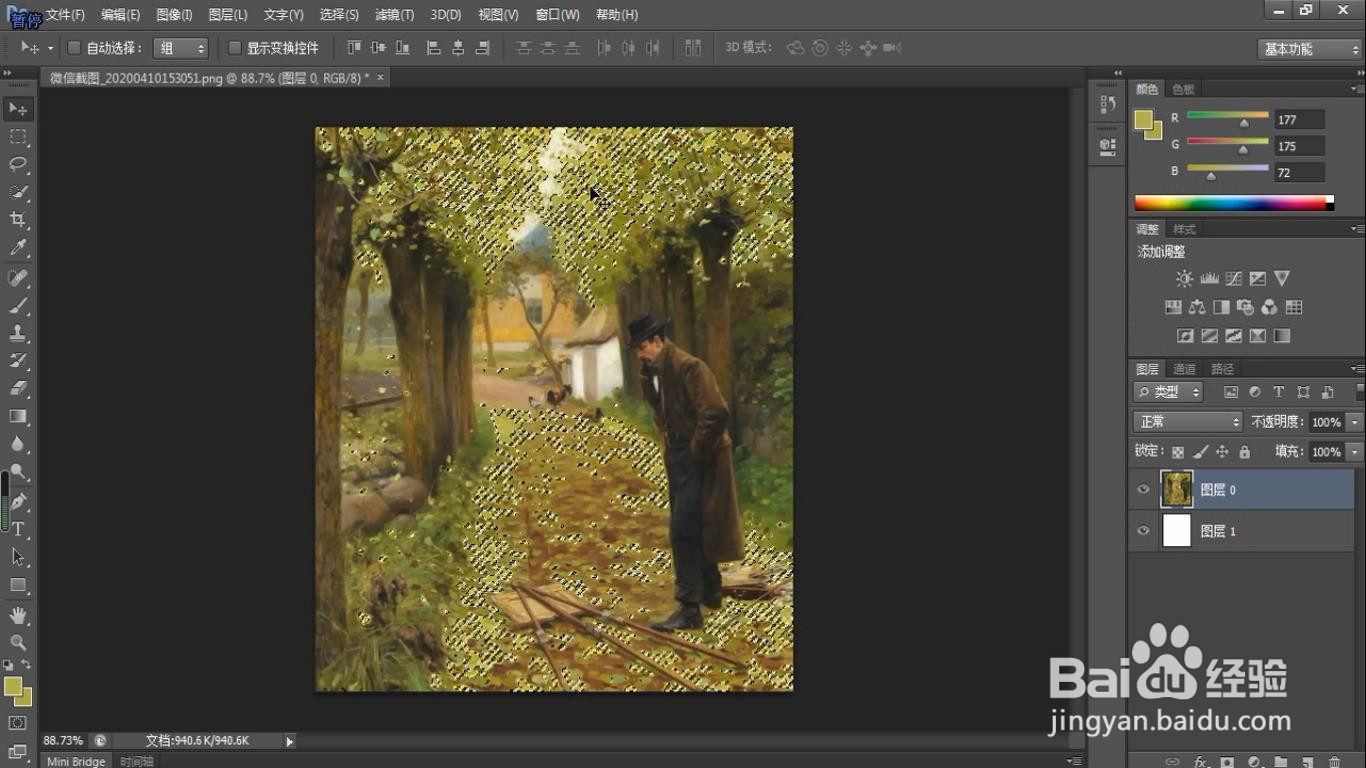Select the Dodge tool
The width and height of the screenshot is (1366, 768).
pos(18,472)
